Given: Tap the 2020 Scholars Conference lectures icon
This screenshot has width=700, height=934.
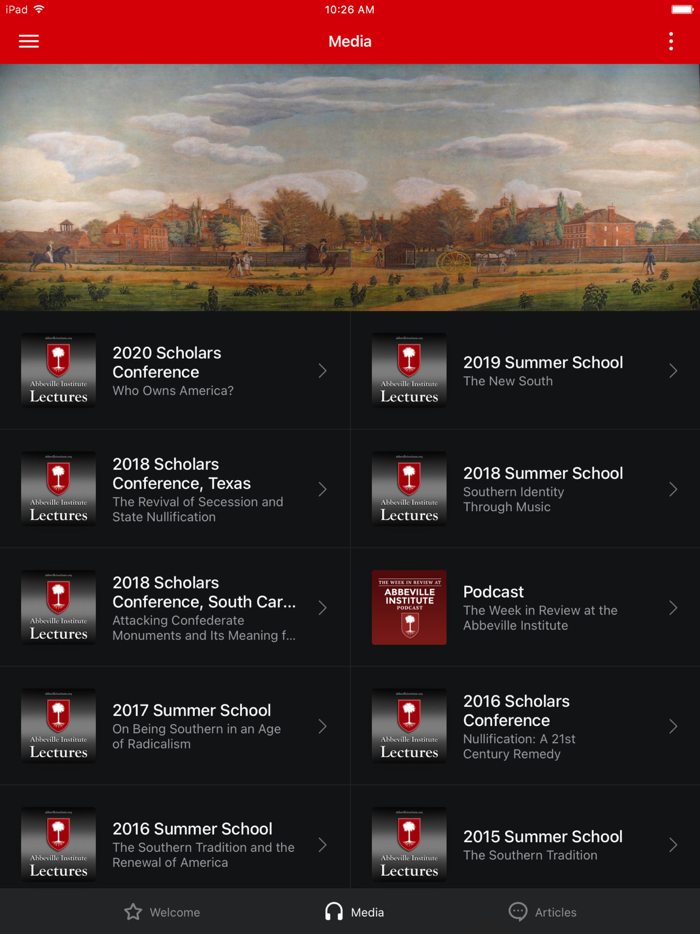Looking at the screenshot, I should pyautogui.click(x=58, y=370).
